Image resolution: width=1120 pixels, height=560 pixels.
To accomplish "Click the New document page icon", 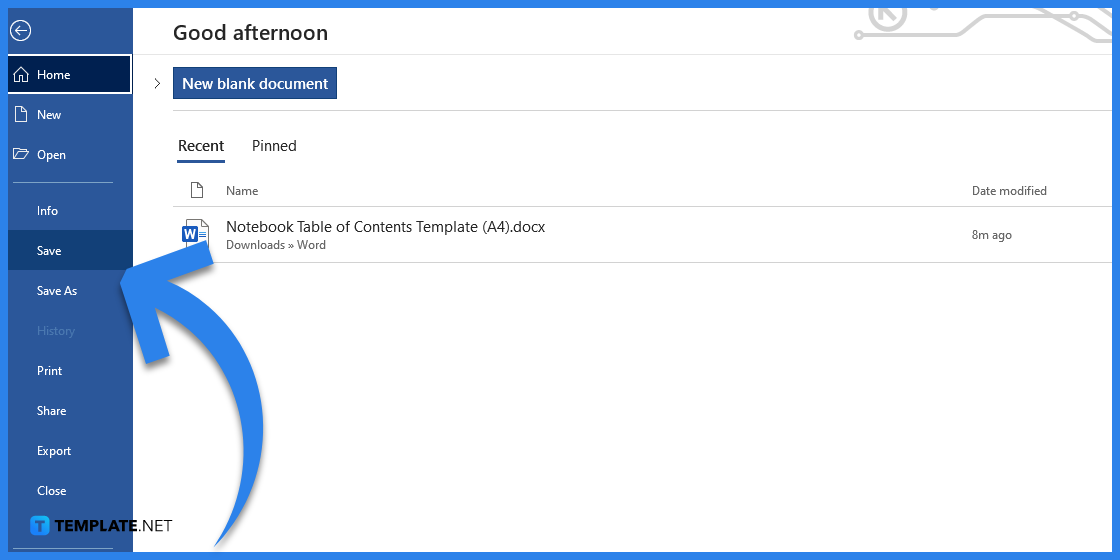I will click(x=21, y=115).
